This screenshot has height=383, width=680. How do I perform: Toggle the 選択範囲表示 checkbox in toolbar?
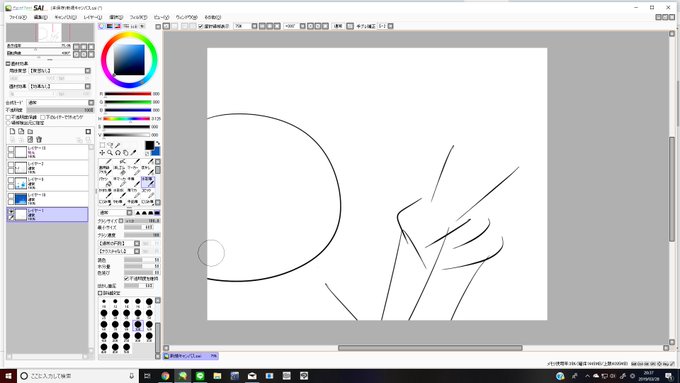[x=201, y=26]
